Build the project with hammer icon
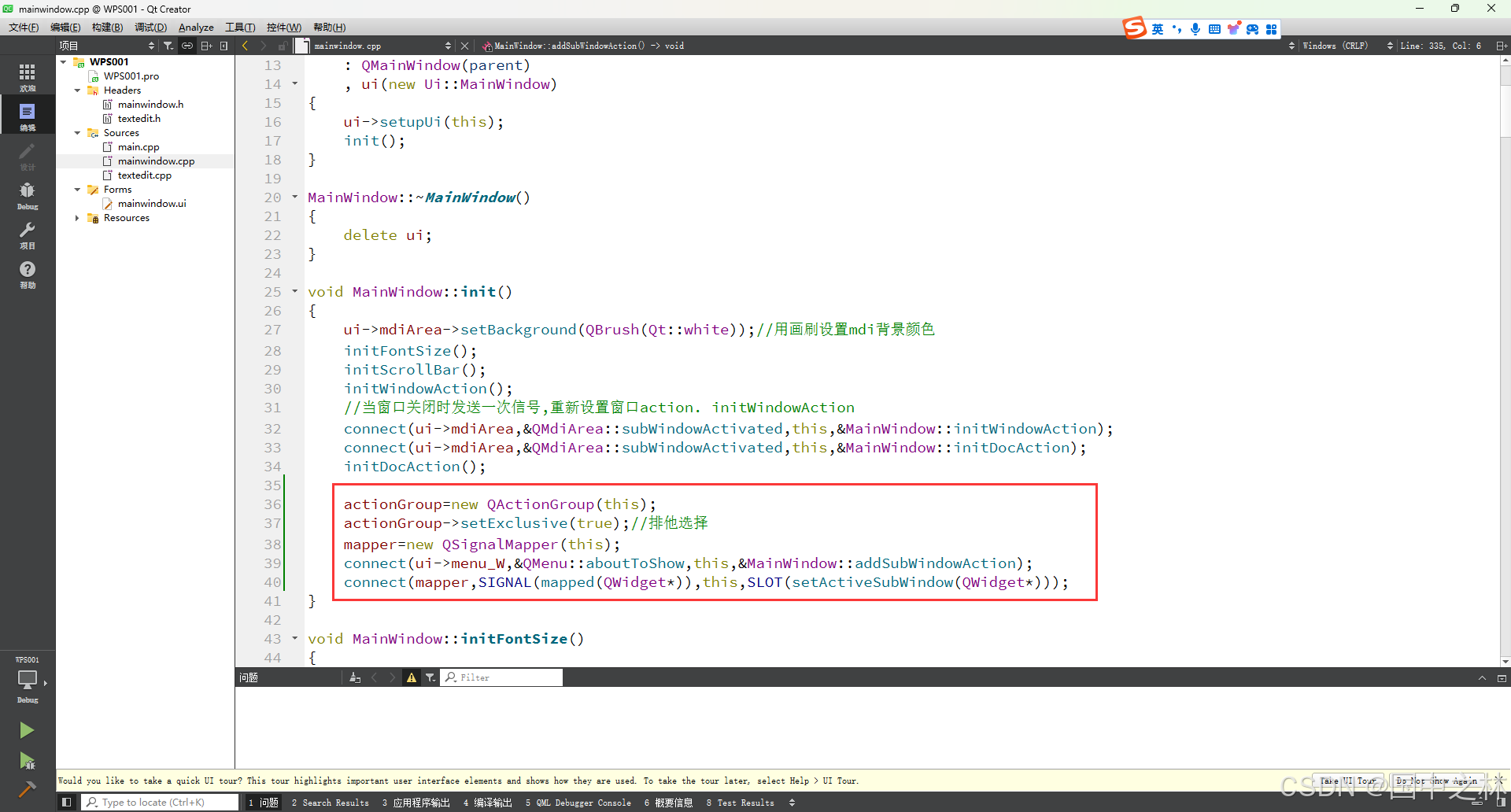Image resolution: width=1511 pixels, height=812 pixels. tap(27, 789)
